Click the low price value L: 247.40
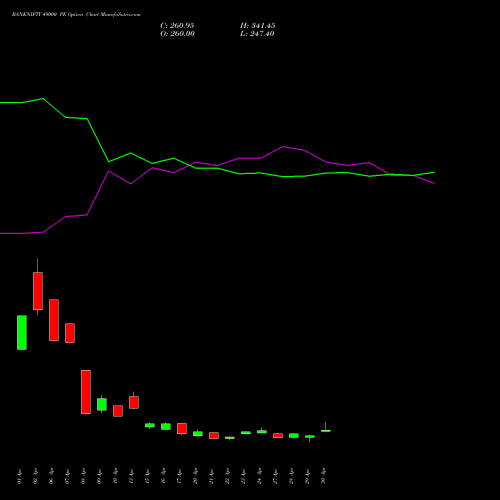Viewport: 500px width, 500px height. pyautogui.click(x=257, y=34)
